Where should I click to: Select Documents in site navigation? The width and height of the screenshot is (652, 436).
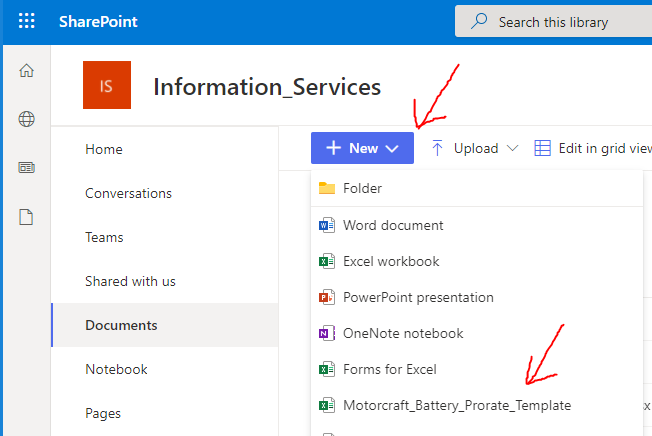pyautogui.click(x=165, y=325)
